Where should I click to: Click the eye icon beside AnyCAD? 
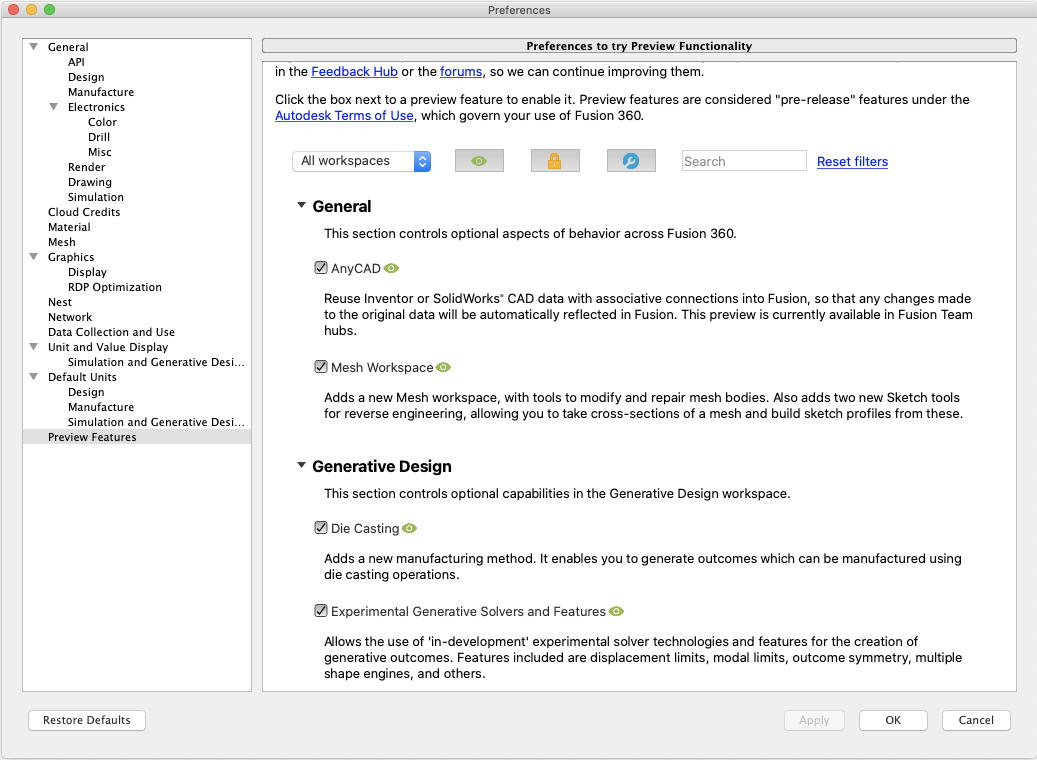392,268
